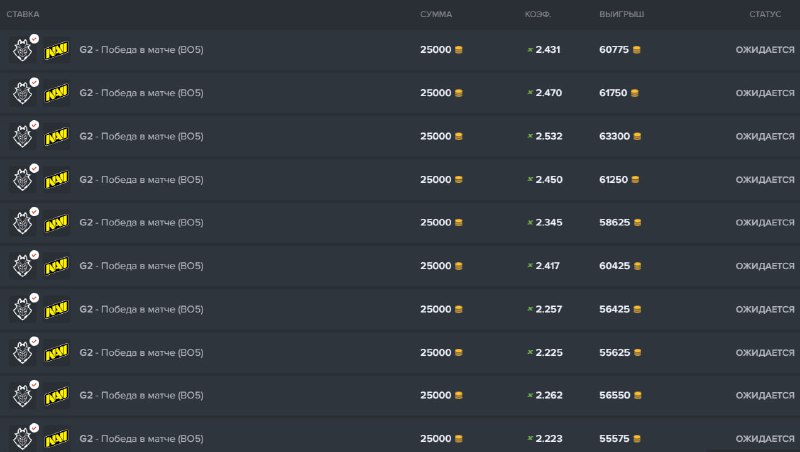
Task: Sort by the СУММА column header
Action: (435, 14)
